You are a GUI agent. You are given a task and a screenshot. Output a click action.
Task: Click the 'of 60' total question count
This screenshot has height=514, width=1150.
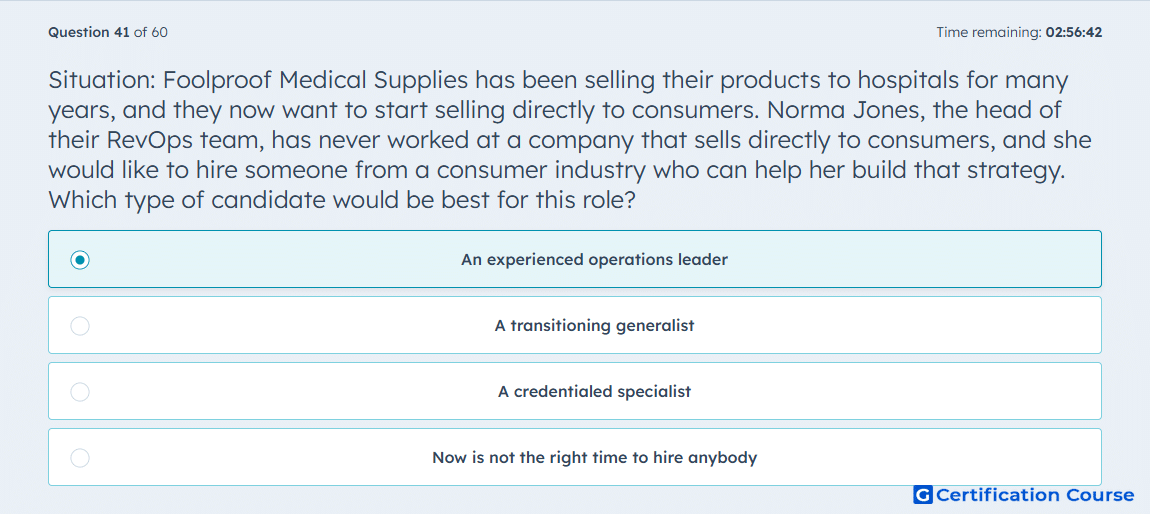[150, 32]
